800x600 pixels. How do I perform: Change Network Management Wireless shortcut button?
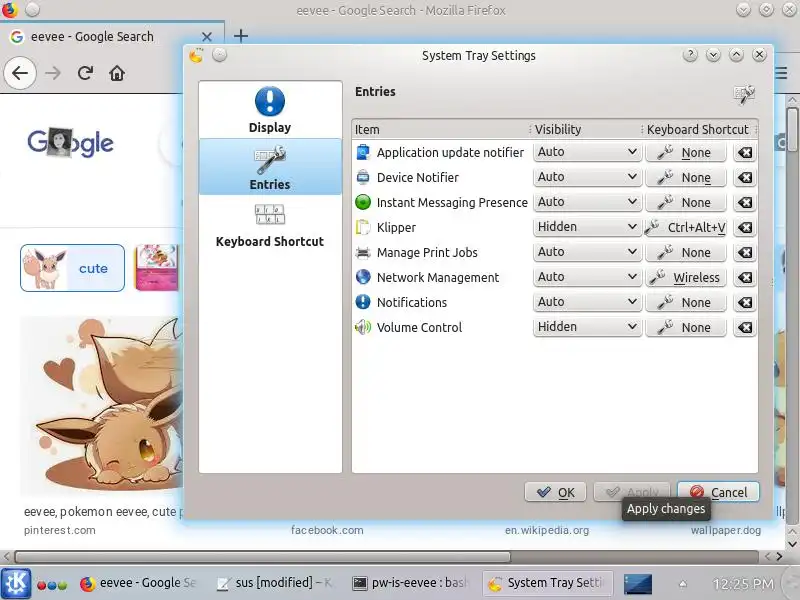pyautogui.click(x=686, y=278)
